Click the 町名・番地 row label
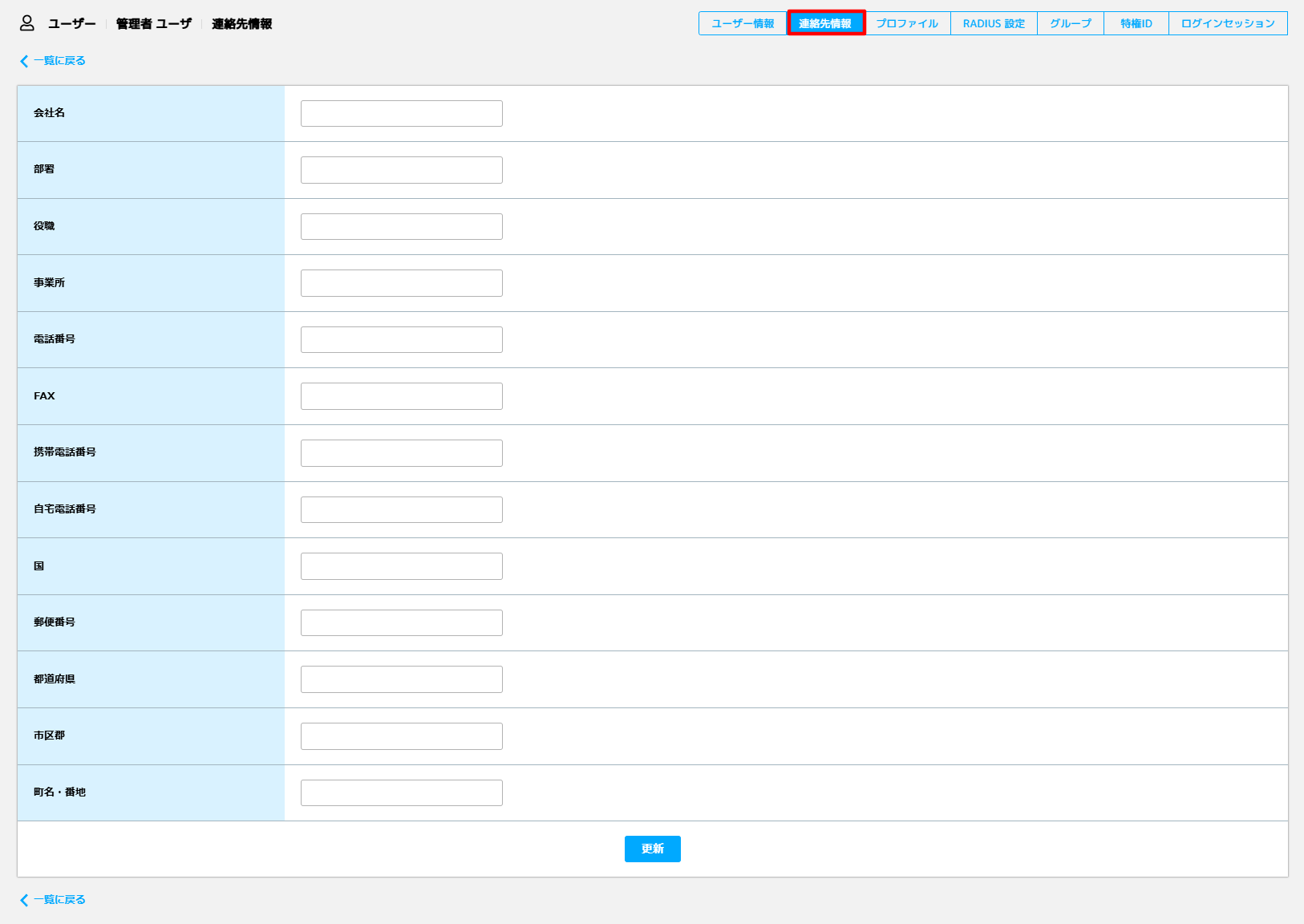The height and width of the screenshot is (924, 1304). (x=59, y=792)
